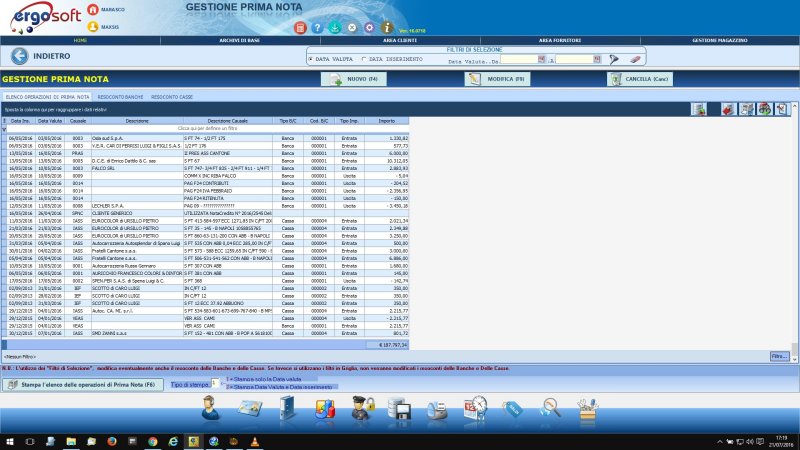This screenshot has height=450, width=800.
Task: Click the vertical scrollbar of the grid
Action: 794,232
